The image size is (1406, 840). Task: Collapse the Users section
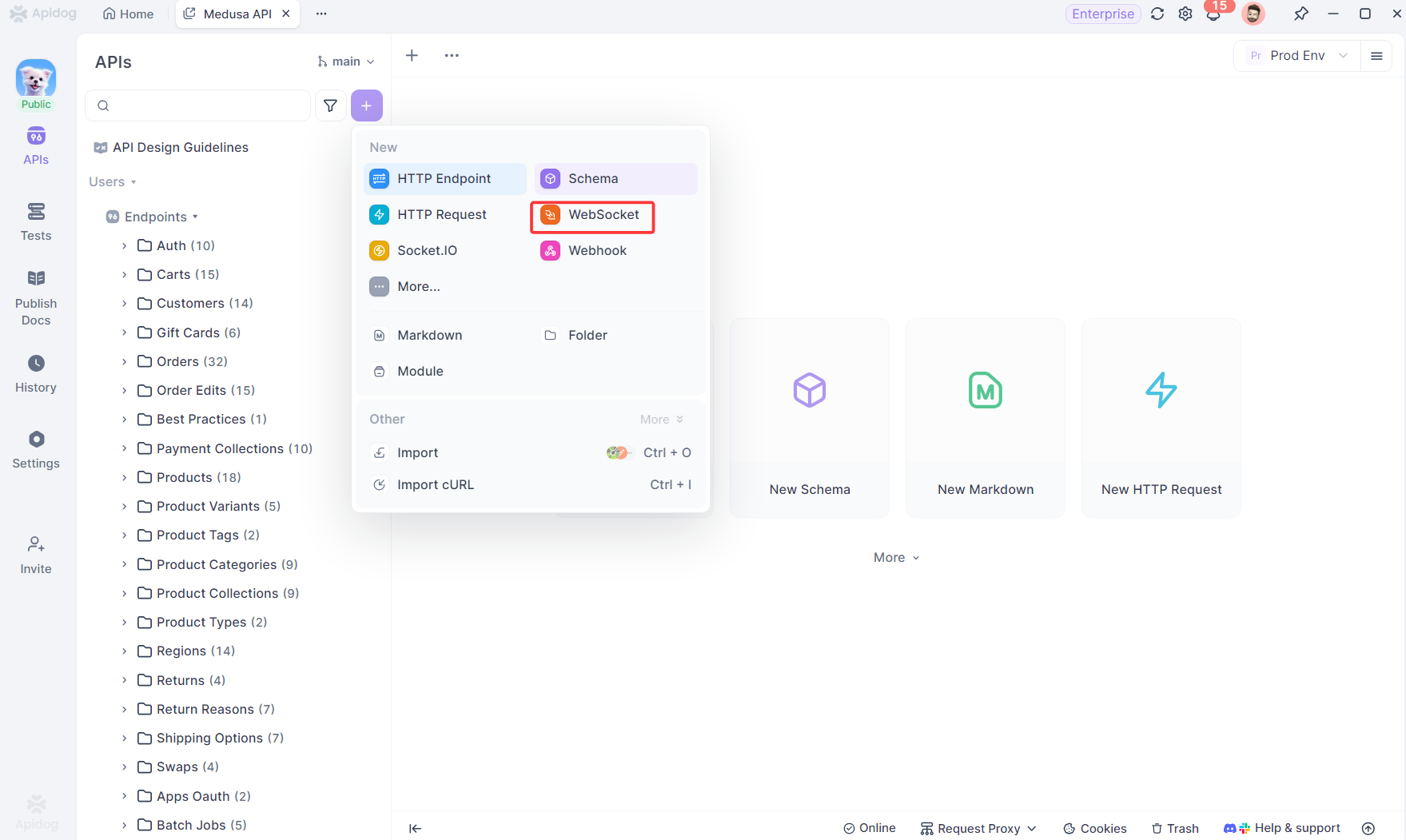click(112, 181)
